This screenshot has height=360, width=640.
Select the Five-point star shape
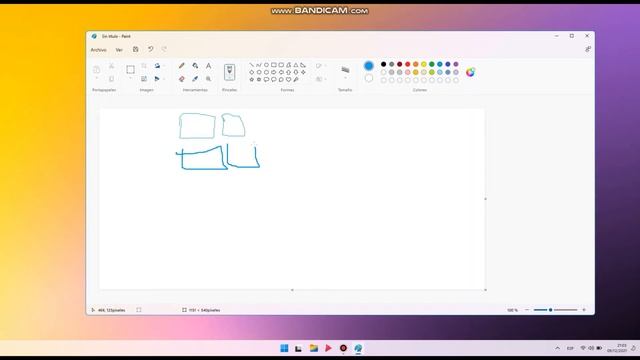point(251,79)
